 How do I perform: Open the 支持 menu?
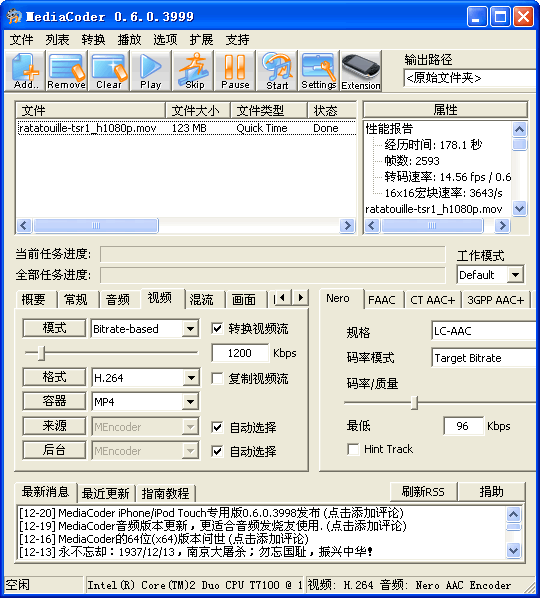237,39
